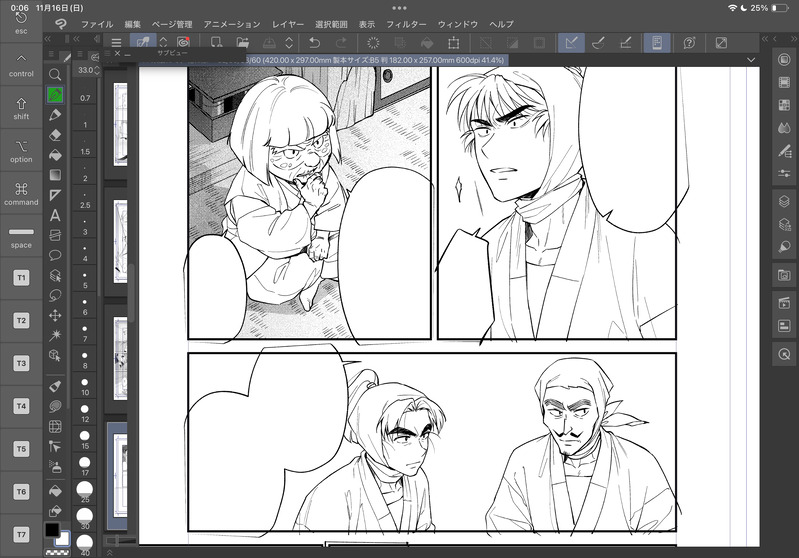The width and height of the screenshot is (799, 558).
Task: Select the Eraser tool
Action: click(x=55, y=135)
